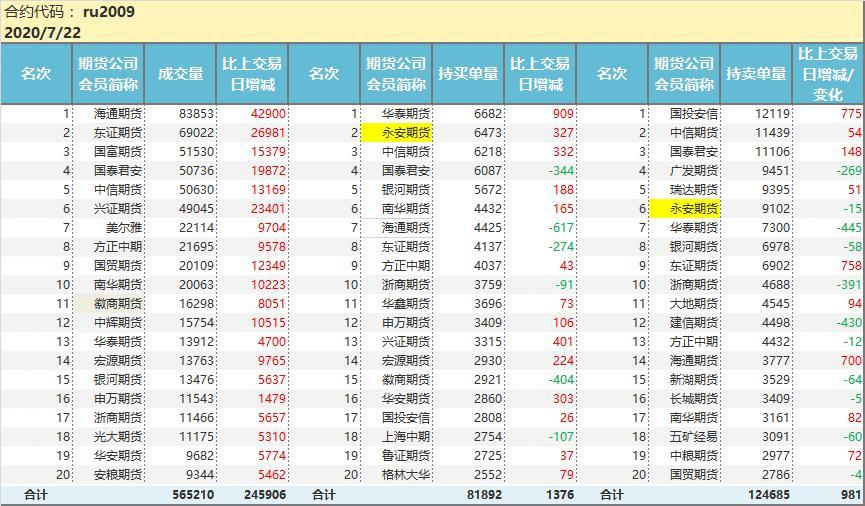The image size is (865, 506).
Task: Click highlighted 永安期货 beside 6473
Action: point(396,132)
